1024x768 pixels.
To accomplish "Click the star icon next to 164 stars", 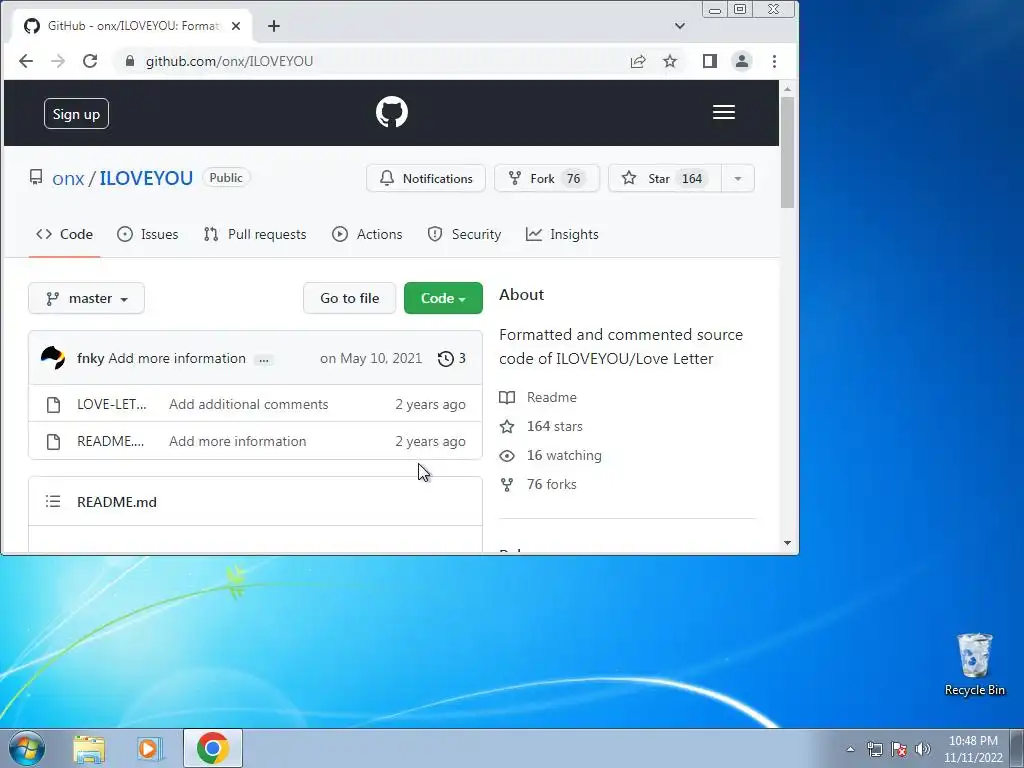I will pyautogui.click(x=507, y=426).
